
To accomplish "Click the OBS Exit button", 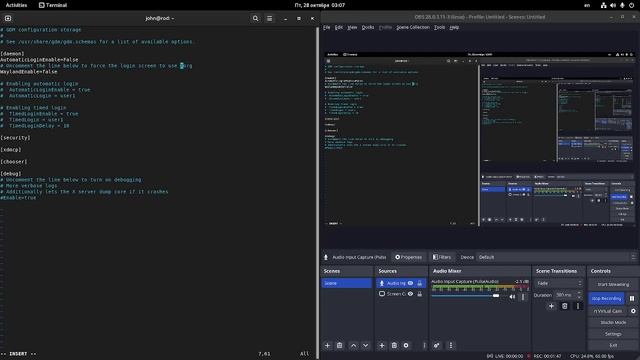I will coord(613,345).
